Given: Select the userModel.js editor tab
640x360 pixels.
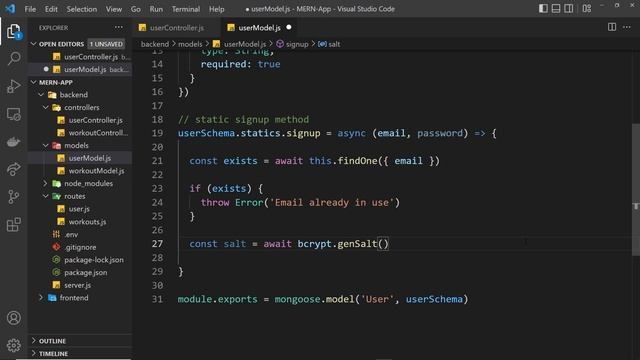Looking at the screenshot, I should pos(260,28).
